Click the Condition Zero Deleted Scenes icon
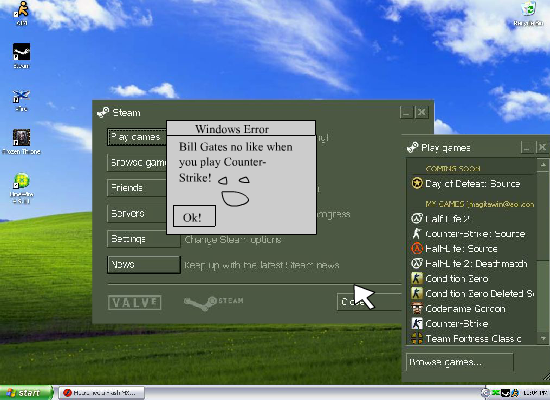Viewport: 550px width, 400px height. point(417,293)
